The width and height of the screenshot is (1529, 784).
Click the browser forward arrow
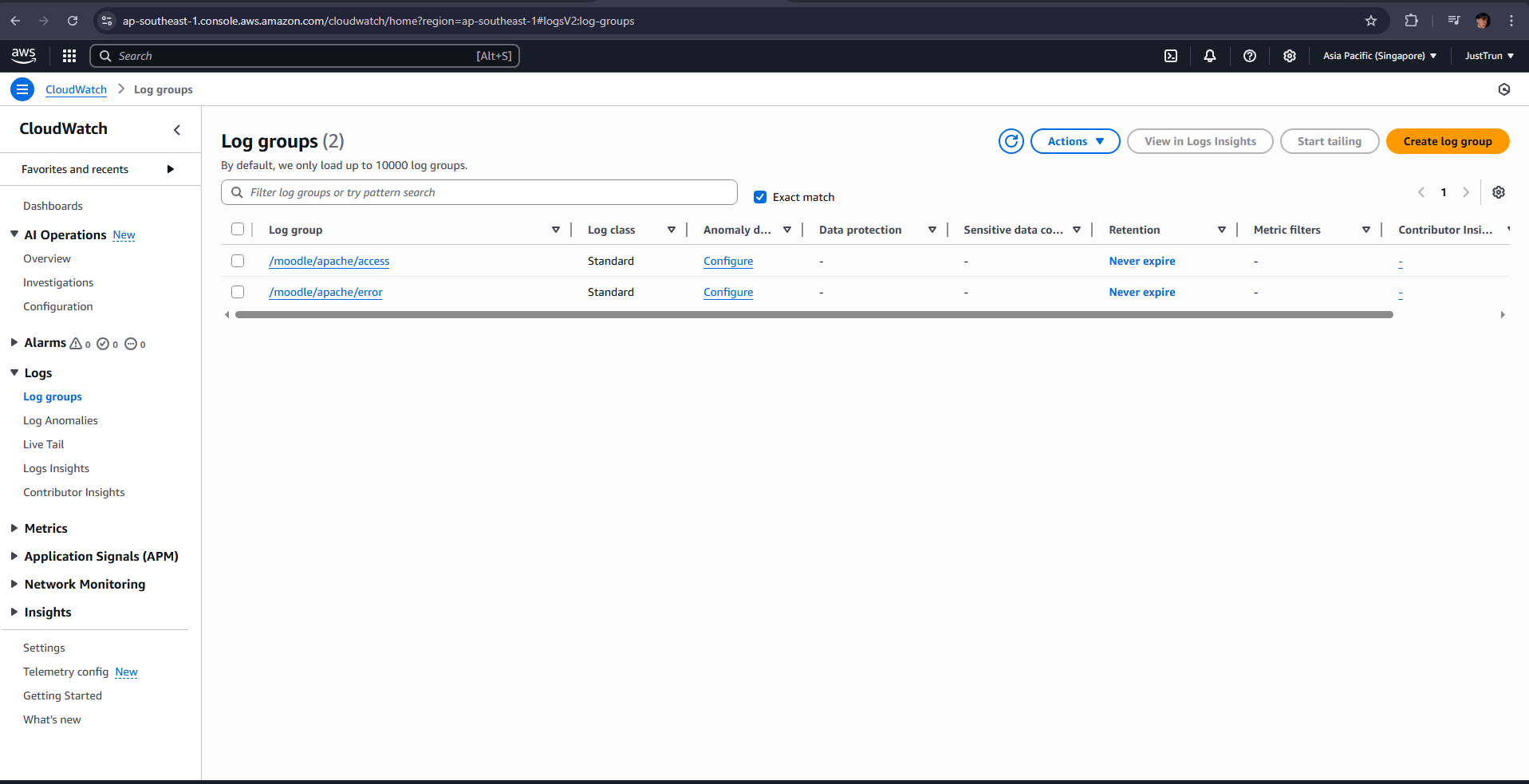[44, 21]
